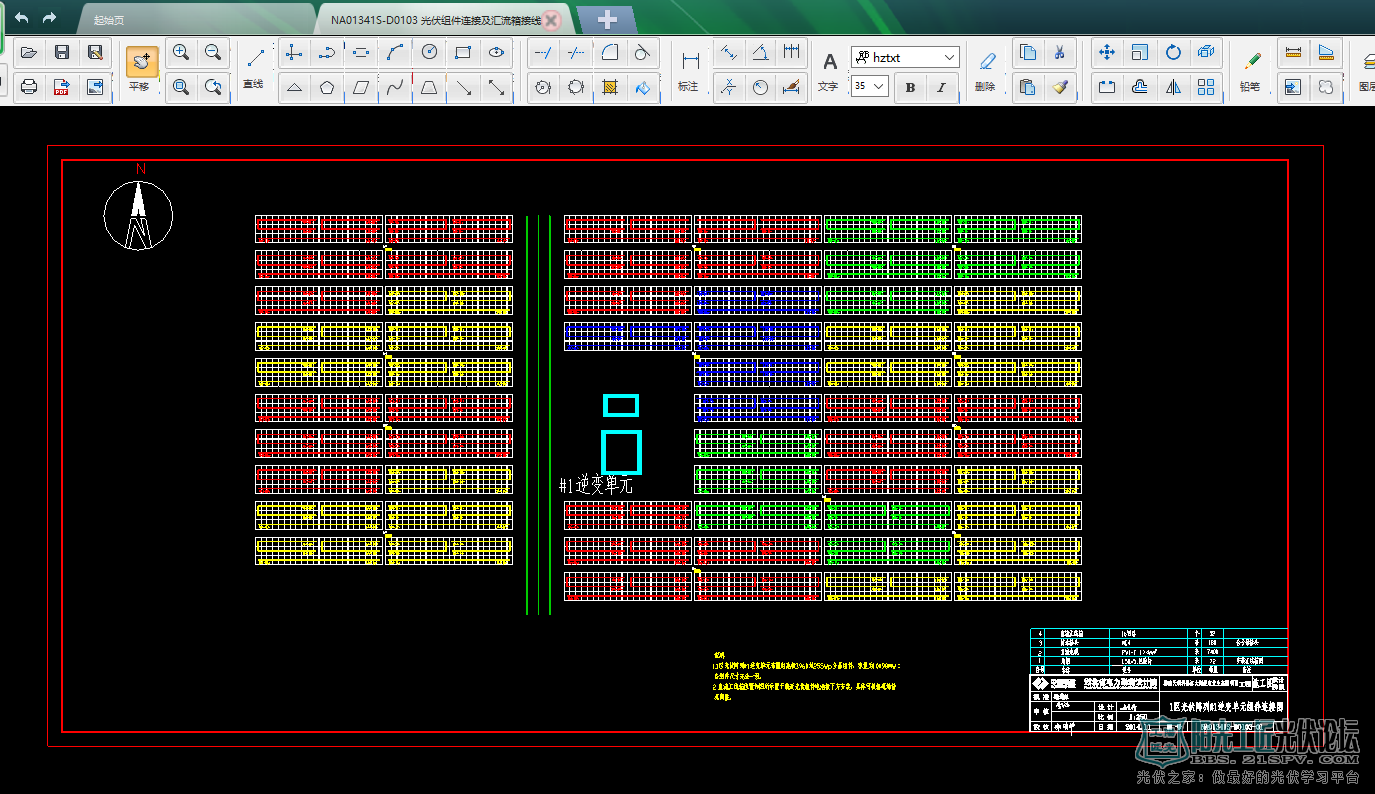Viewport: 1375px width, 794px height.
Task: Click the paste clipboard icon
Action: tap(1027, 87)
